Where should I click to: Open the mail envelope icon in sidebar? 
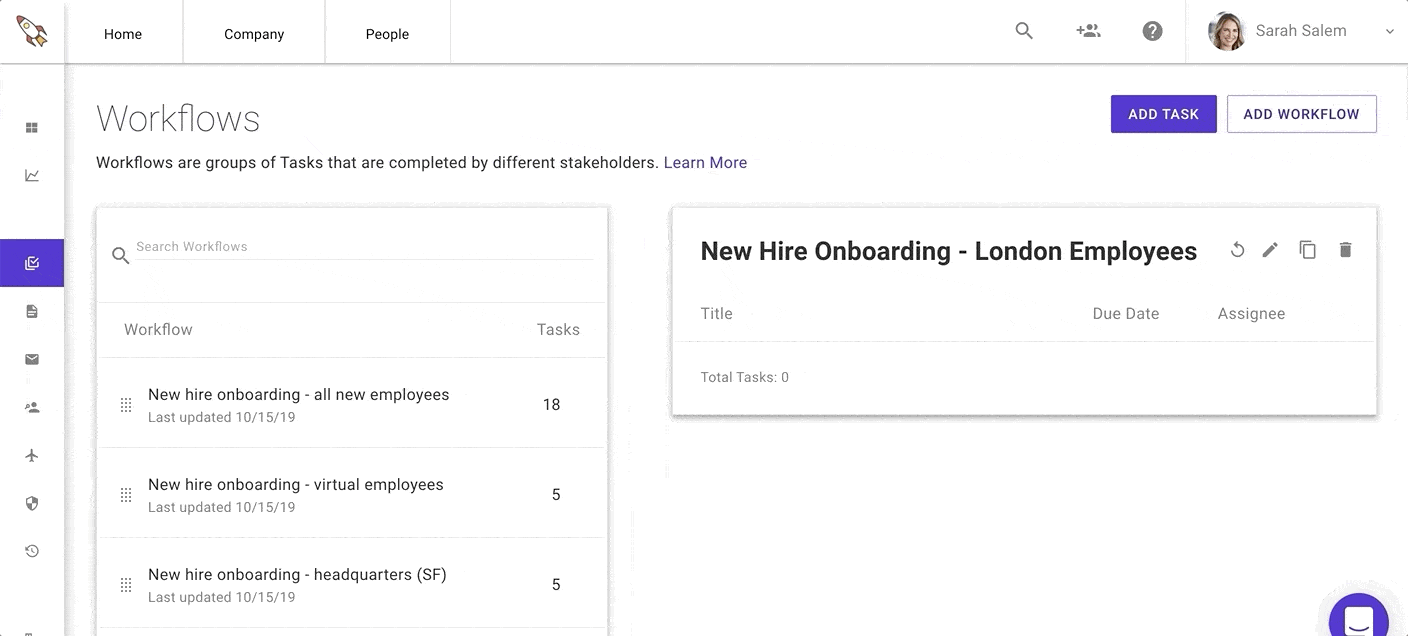(32, 360)
